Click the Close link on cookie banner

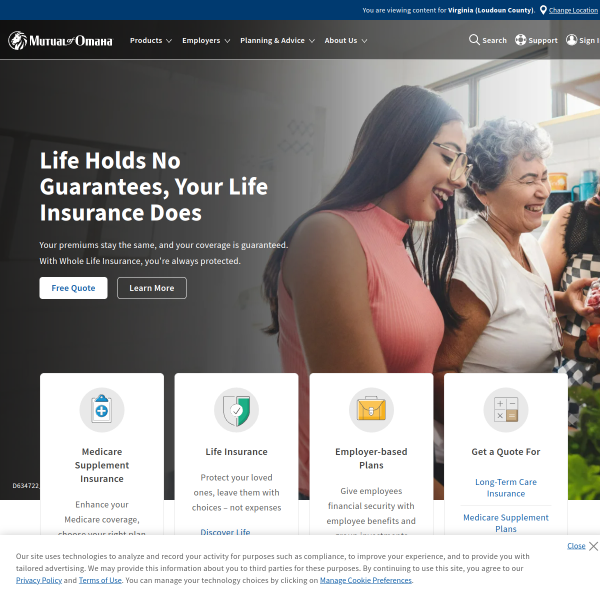click(x=576, y=546)
